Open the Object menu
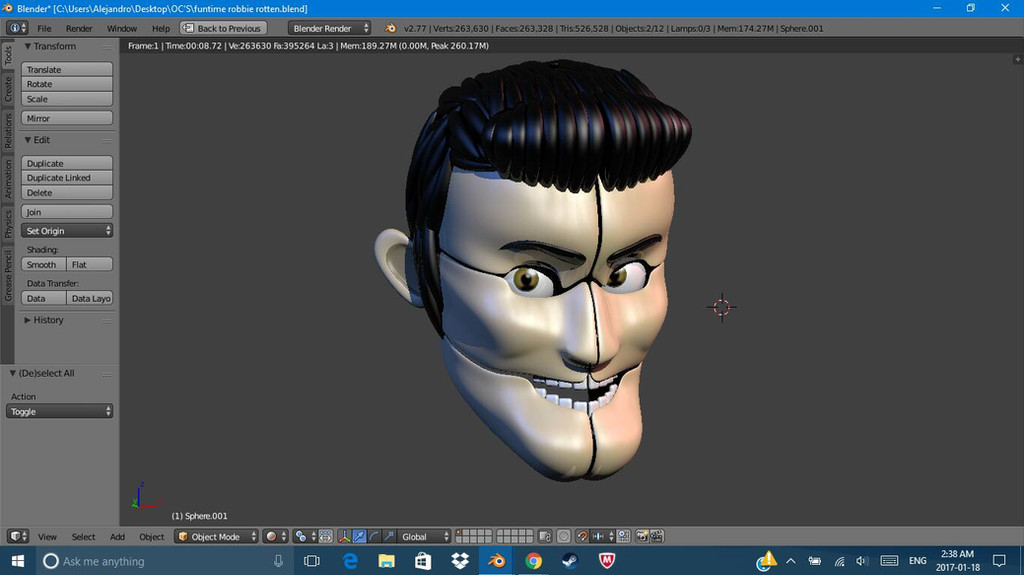This screenshot has width=1024, height=575. [x=152, y=536]
